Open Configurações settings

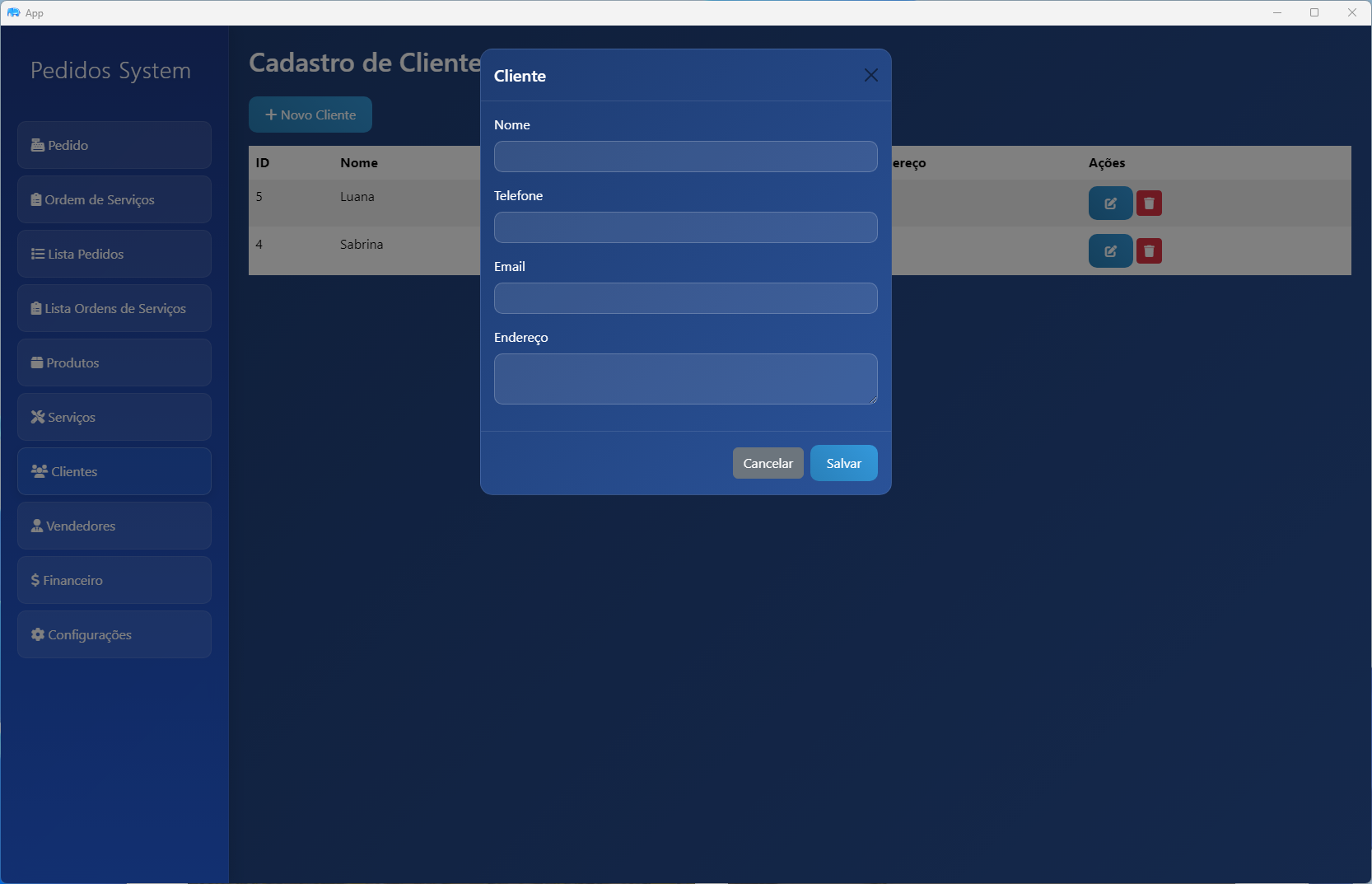114,634
